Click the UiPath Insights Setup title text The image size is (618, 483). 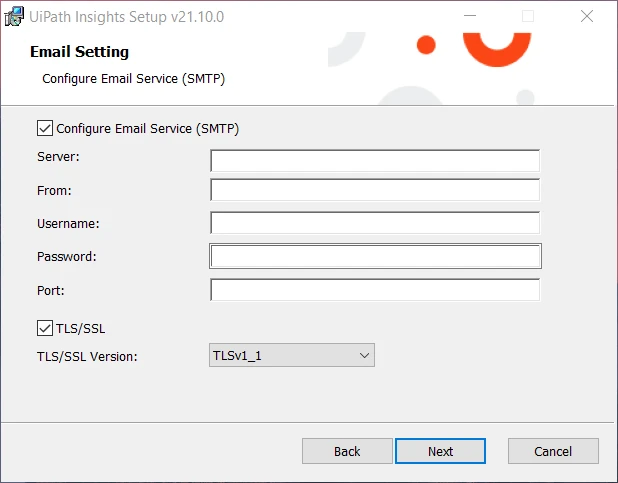point(127,17)
